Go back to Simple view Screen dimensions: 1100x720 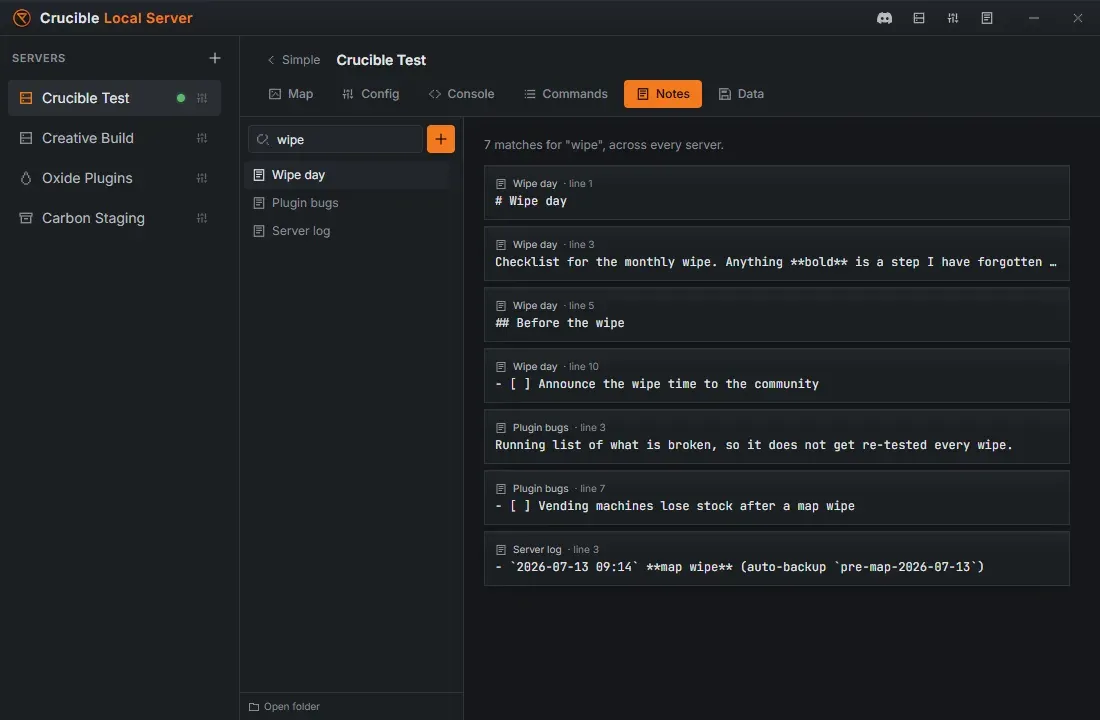[x=293, y=60]
